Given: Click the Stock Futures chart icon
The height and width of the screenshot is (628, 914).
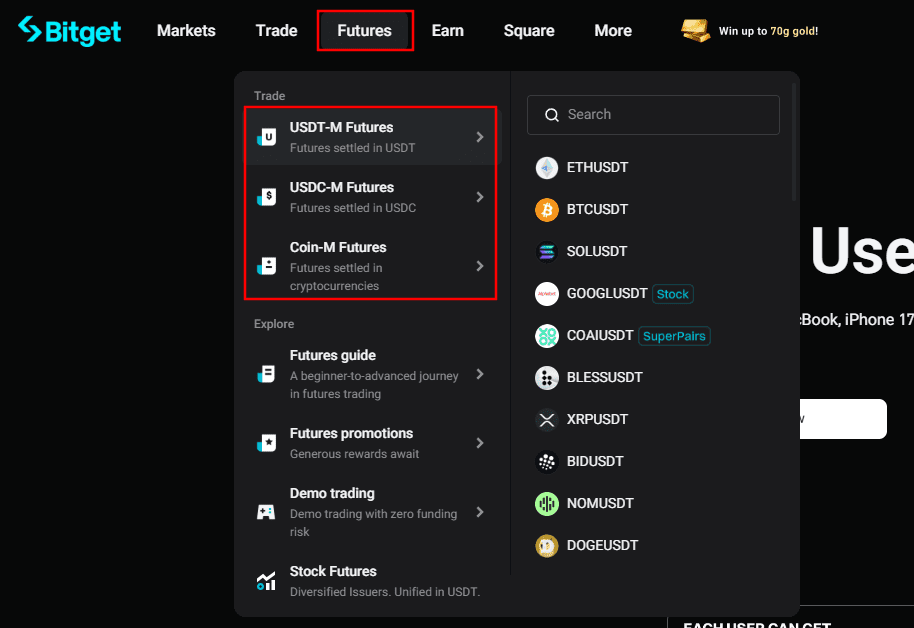Looking at the screenshot, I should [x=266, y=581].
